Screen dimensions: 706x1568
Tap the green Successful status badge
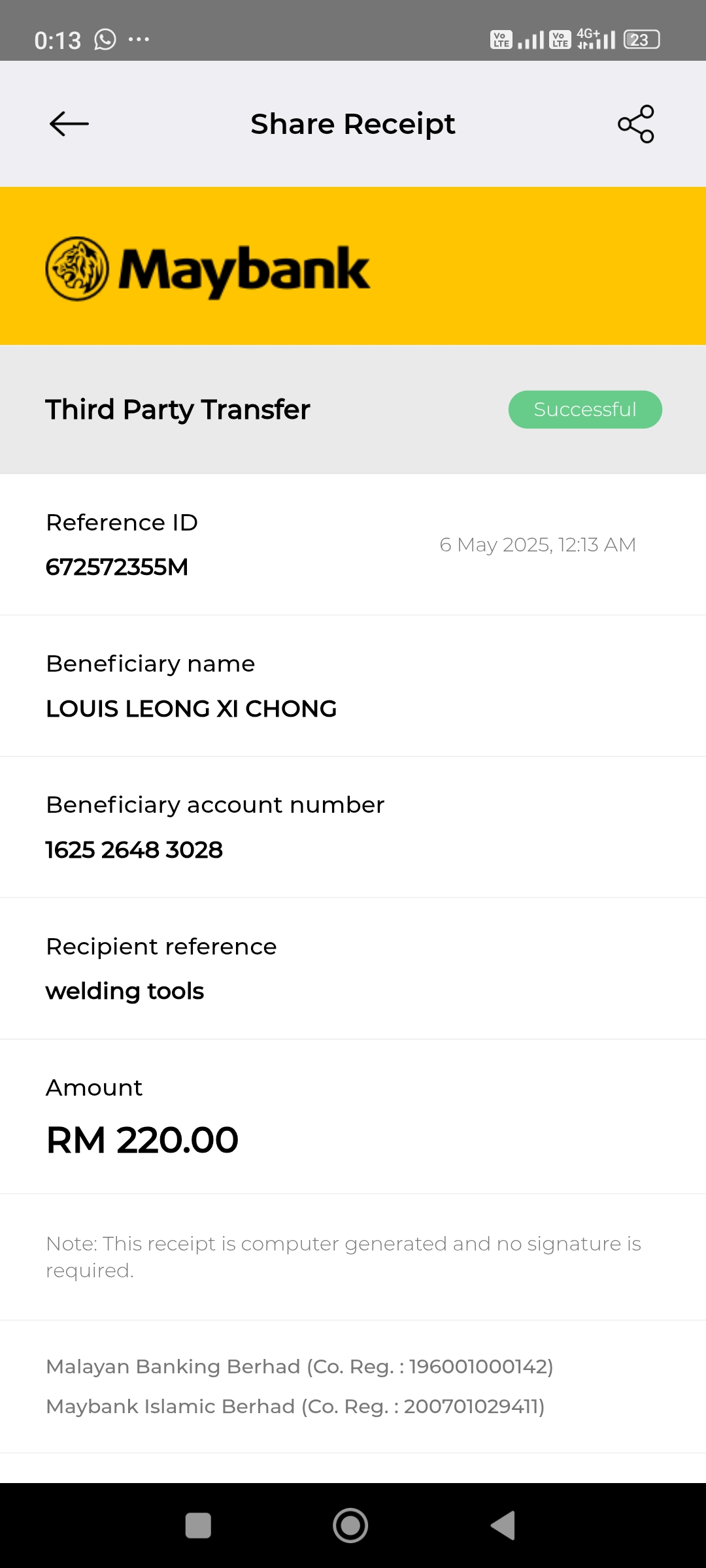585,410
